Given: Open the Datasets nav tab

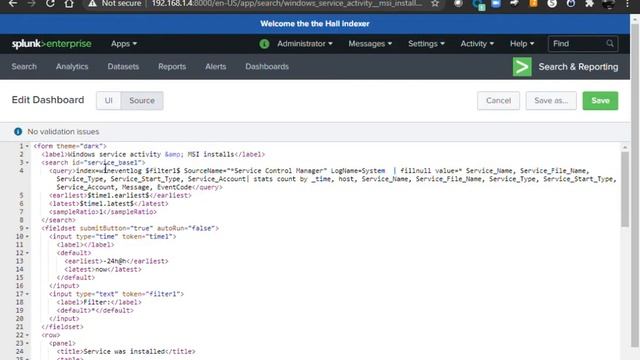Looking at the screenshot, I should [123, 67].
